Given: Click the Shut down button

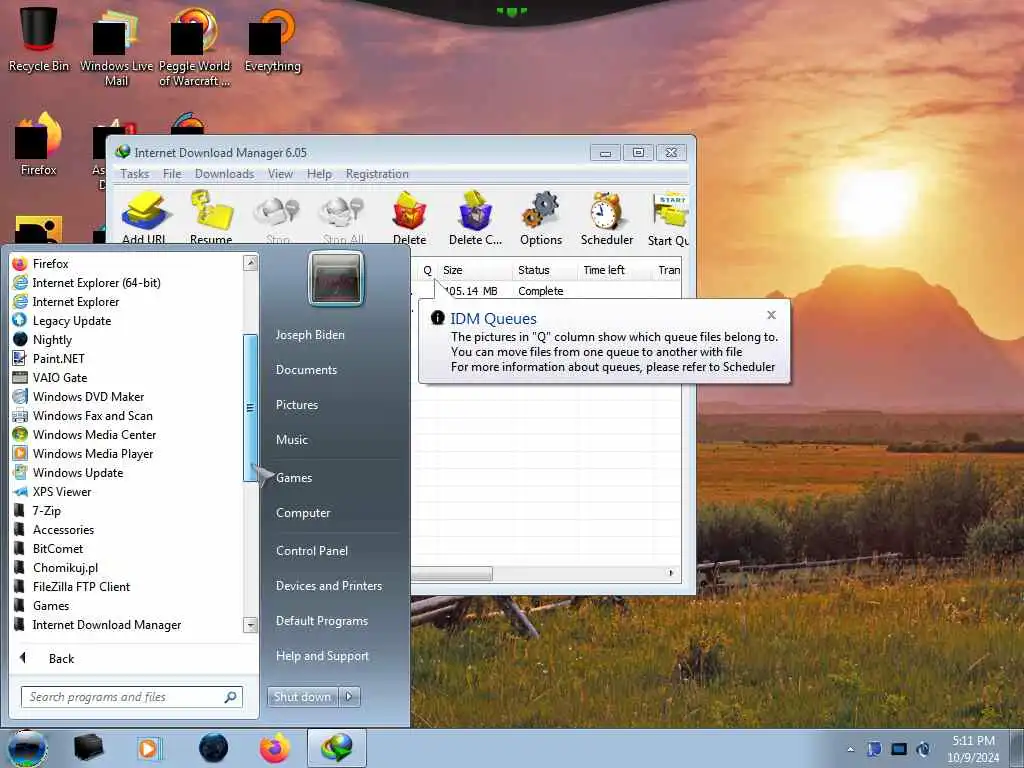Looking at the screenshot, I should tap(302, 697).
